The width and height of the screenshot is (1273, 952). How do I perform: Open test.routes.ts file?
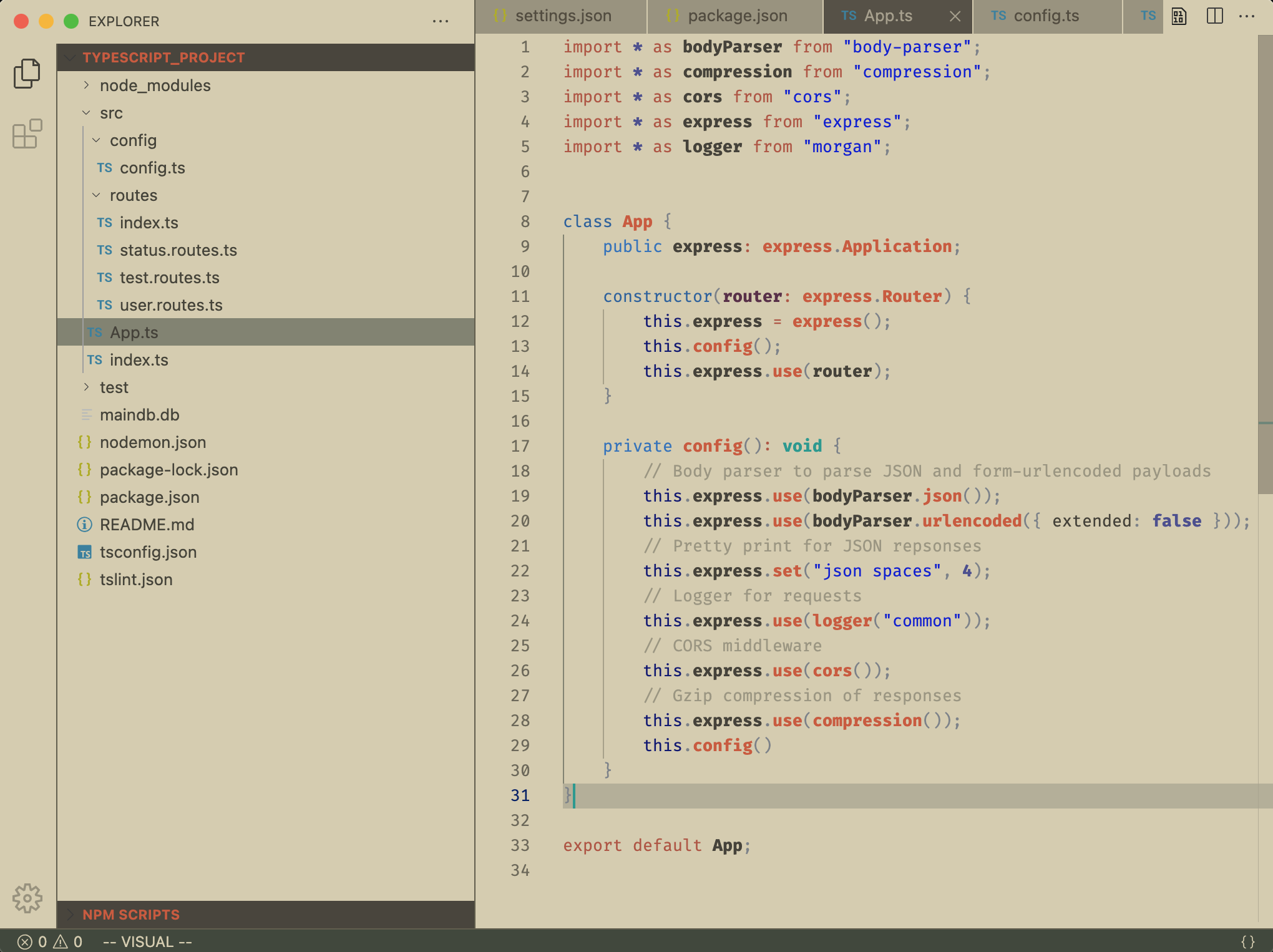[266, 278]
